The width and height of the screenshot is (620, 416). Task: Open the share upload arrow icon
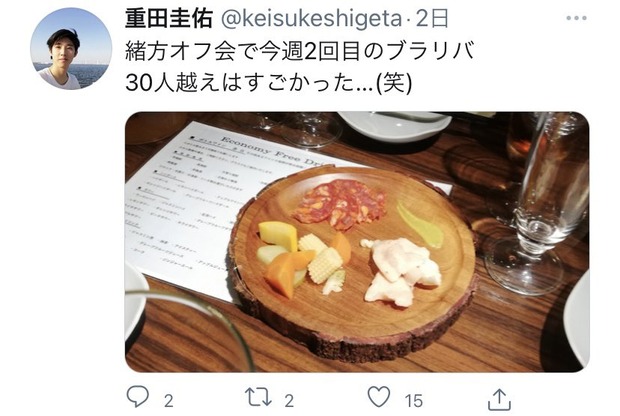tap(499, 399)
